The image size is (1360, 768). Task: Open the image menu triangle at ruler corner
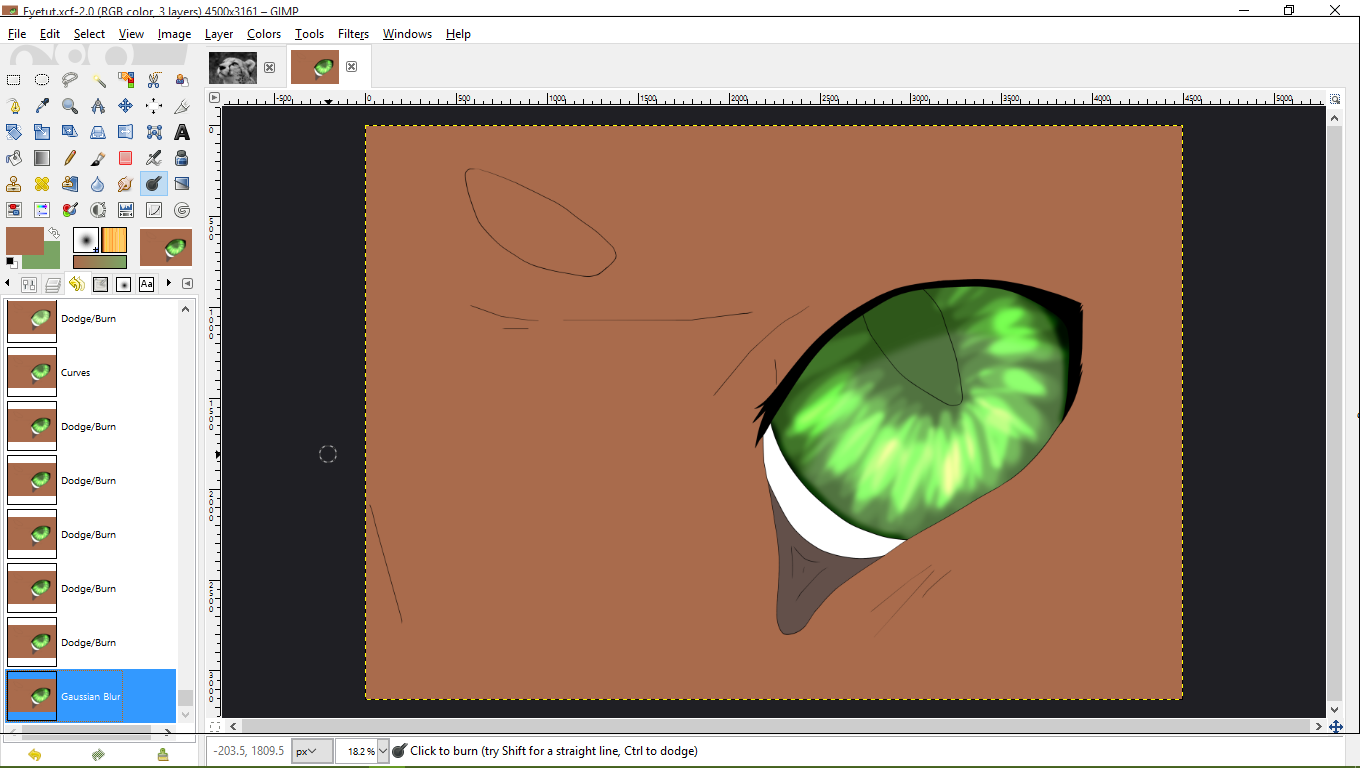coord(214,97)
